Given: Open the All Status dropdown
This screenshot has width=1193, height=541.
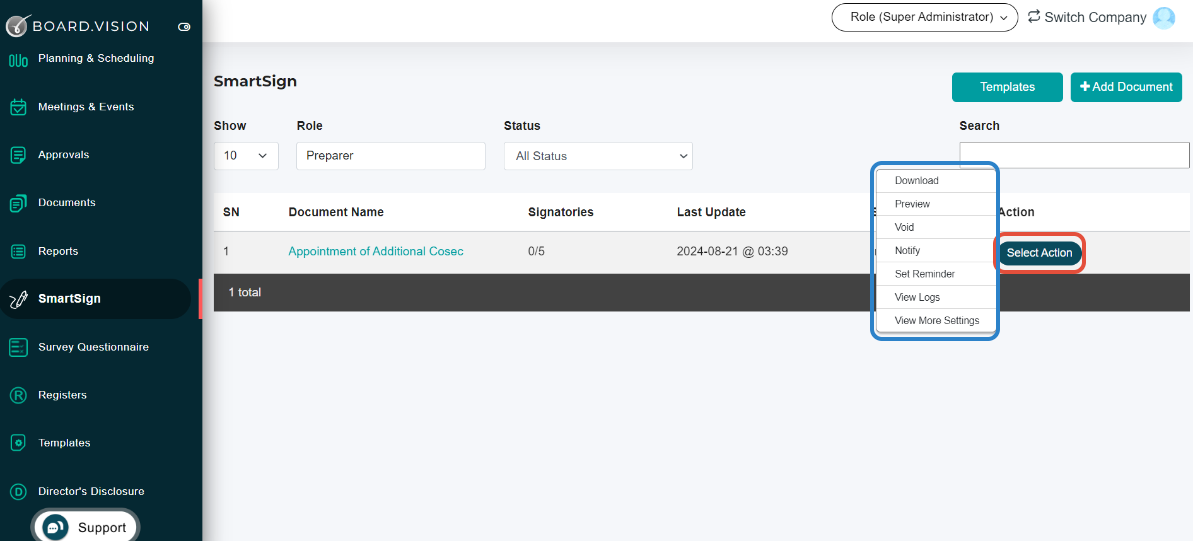Looking at the screenshot, I should point(598,155).
